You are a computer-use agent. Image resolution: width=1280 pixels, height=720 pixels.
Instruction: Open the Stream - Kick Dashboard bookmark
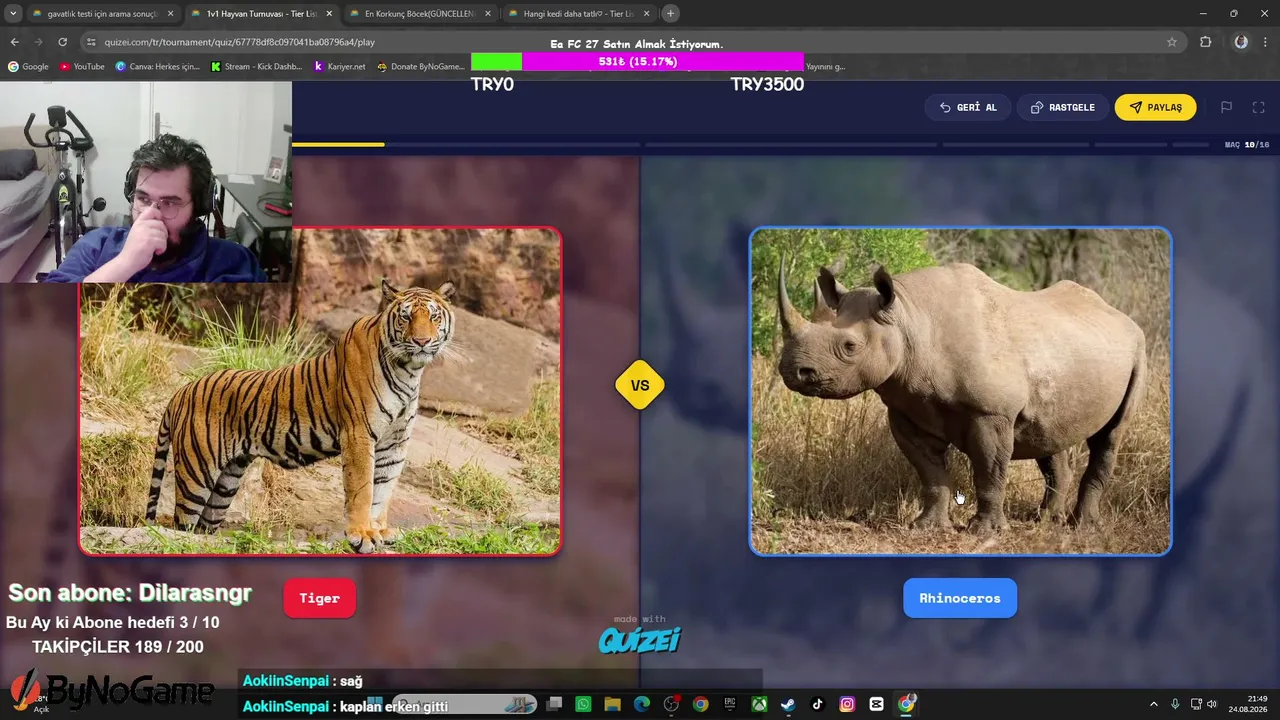tap(256, 67)
